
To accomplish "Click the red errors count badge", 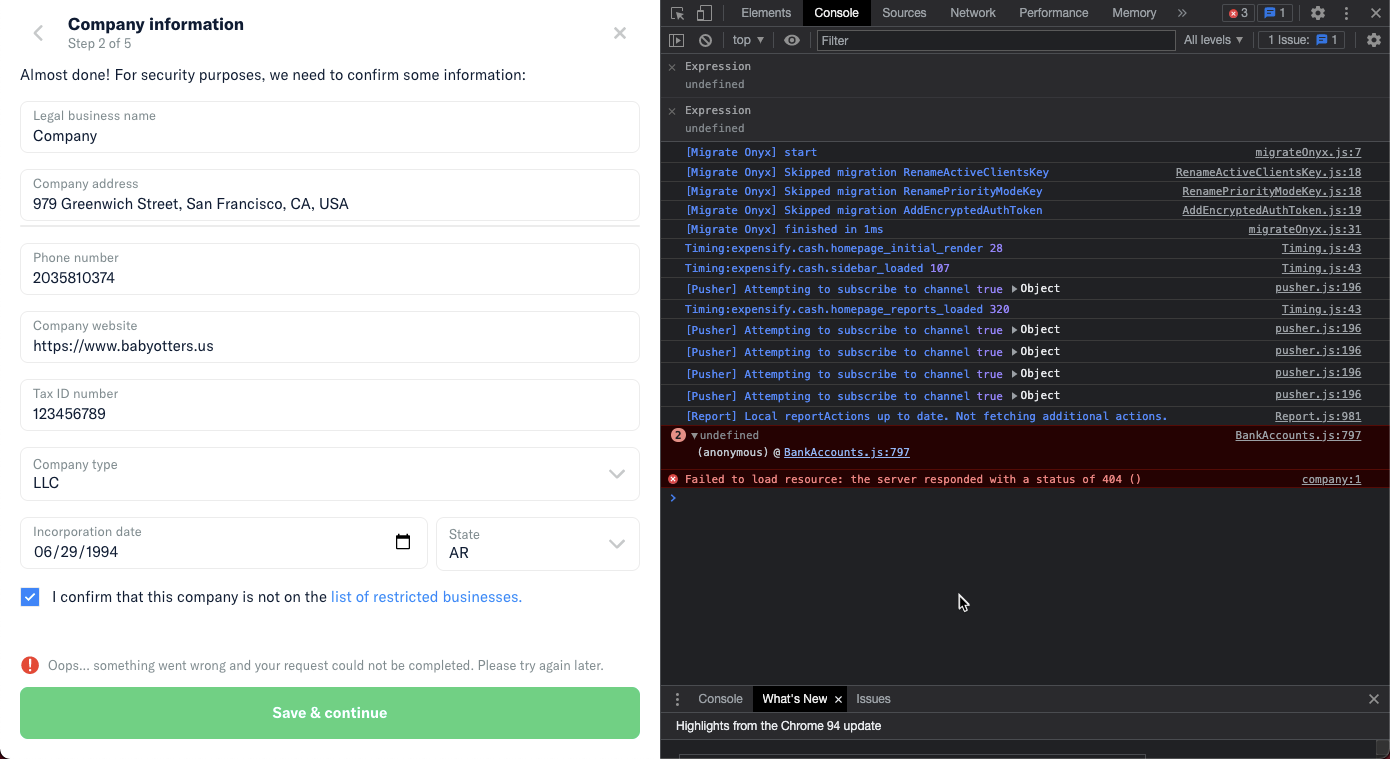I will pos(1238,13).
